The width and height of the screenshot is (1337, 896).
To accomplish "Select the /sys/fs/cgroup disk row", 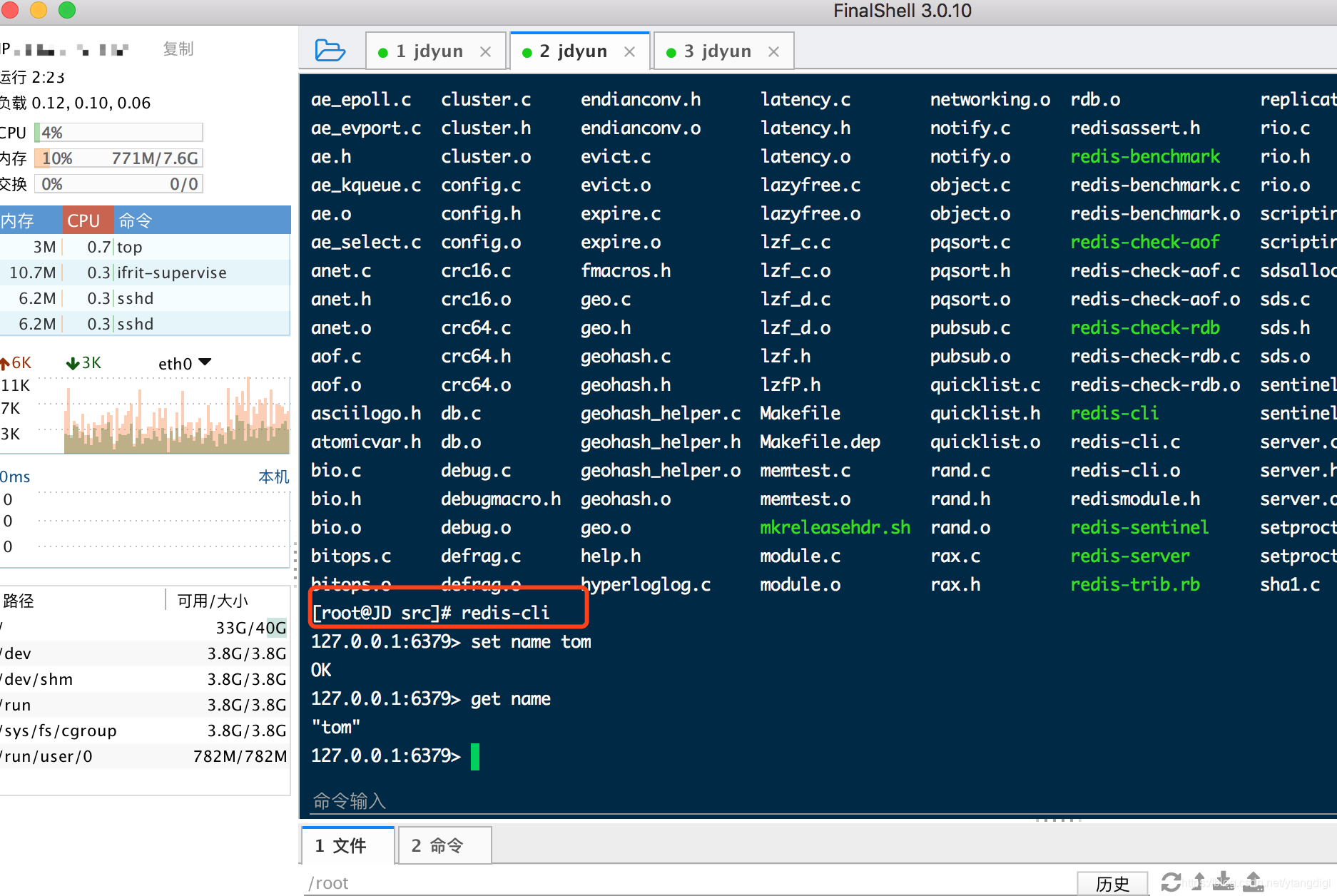I will tap(145, 730).
